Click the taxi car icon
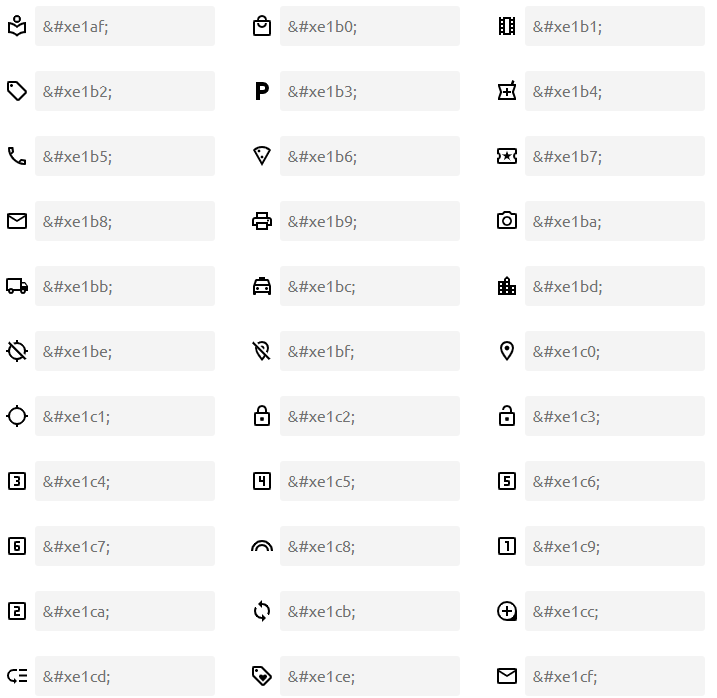This screenshot has height=698, width=717. [x=262, y=286]
